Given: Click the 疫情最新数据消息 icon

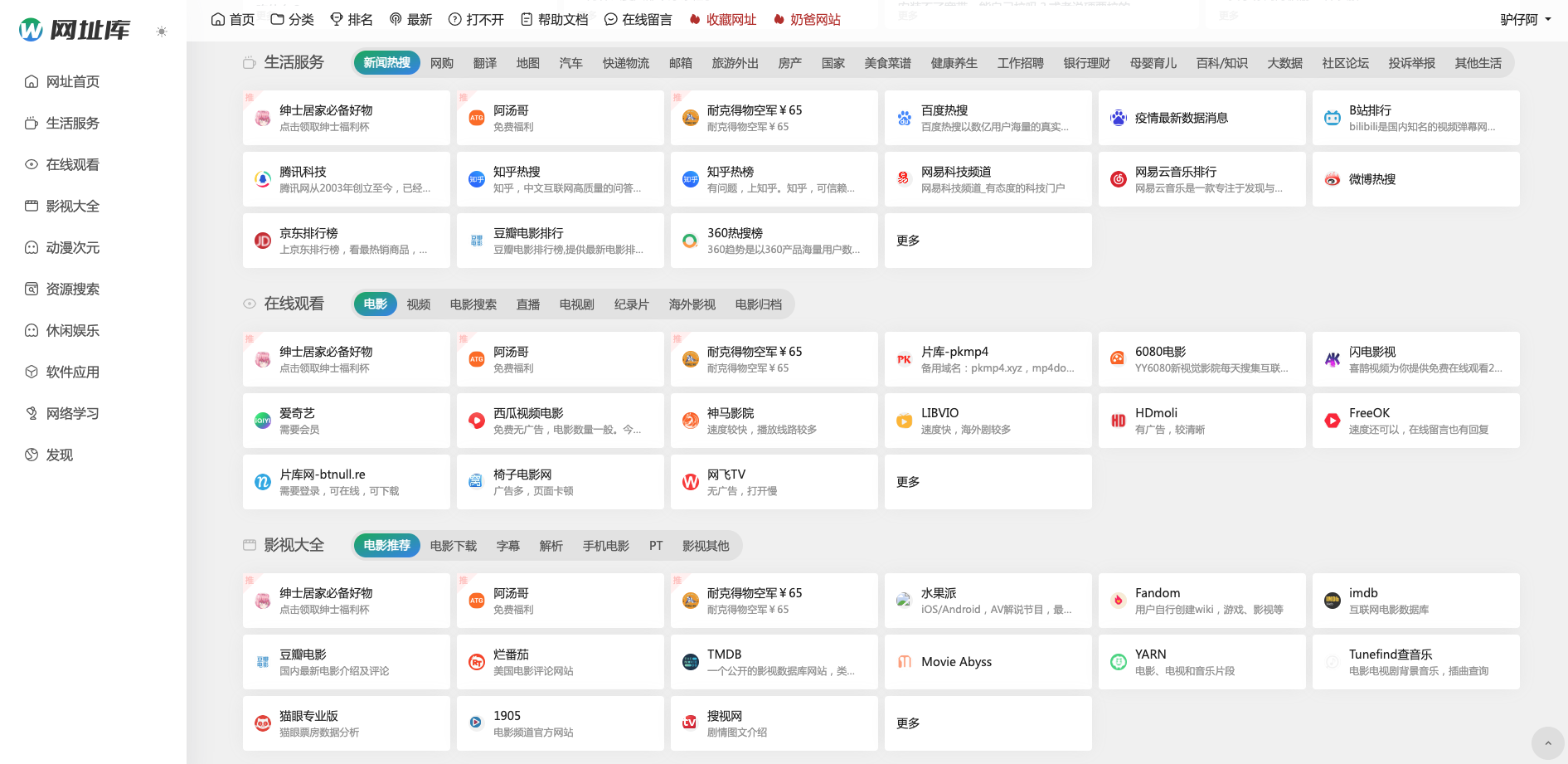Looking at the screenshot, I should 1119,118.
